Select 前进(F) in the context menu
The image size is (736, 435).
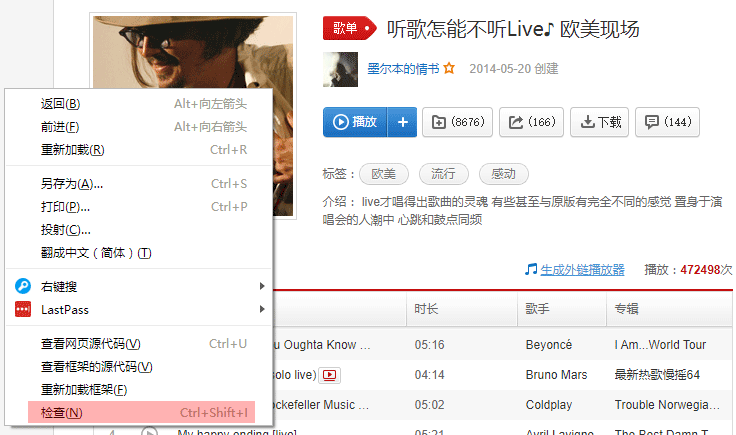pos(139,127)
